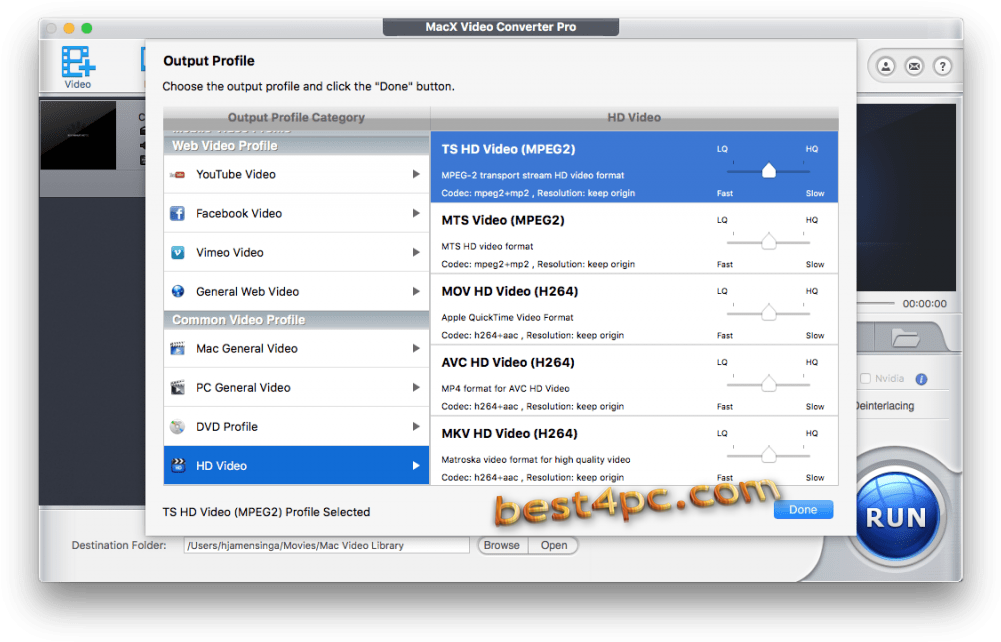Screen dimensions: 1001x642
Task: Adjust AVC HD Video quality slider
Action: pos(769,384)
